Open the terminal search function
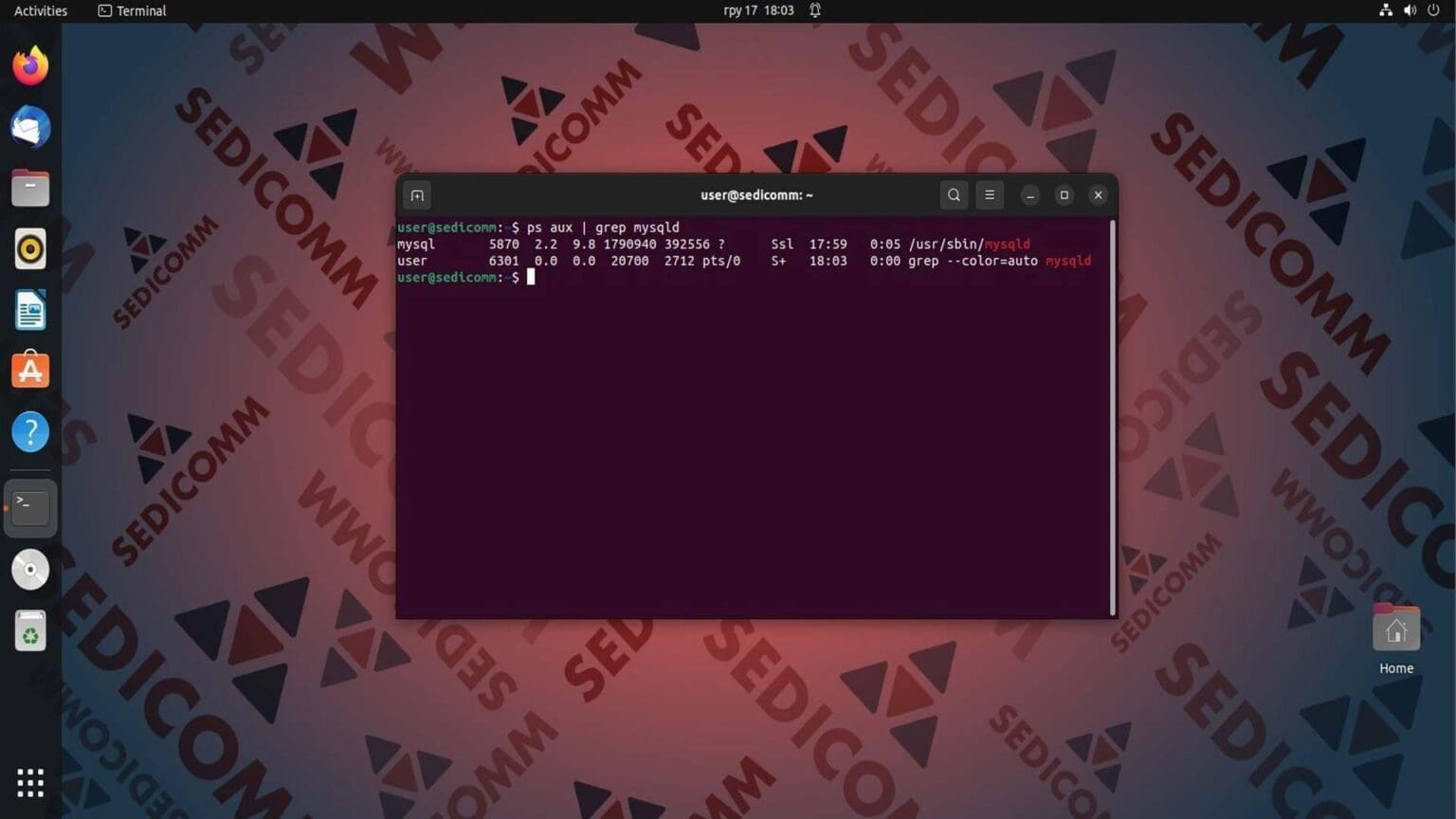1456x819 pixels. (954, 194)
